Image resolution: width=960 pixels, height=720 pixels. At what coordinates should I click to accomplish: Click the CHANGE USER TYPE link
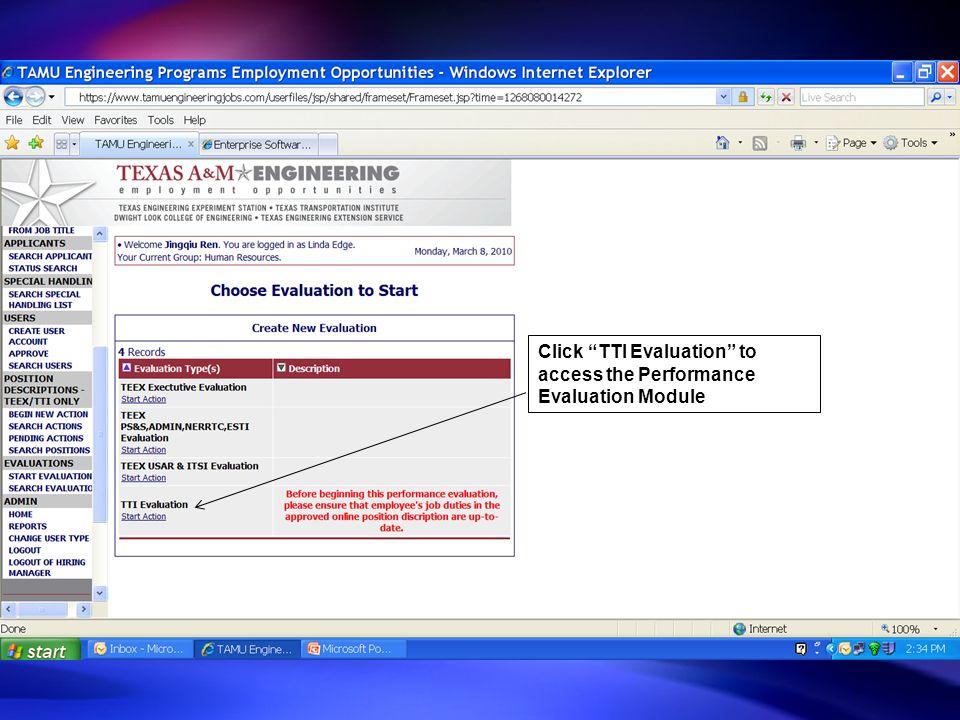tap(49, 538)
